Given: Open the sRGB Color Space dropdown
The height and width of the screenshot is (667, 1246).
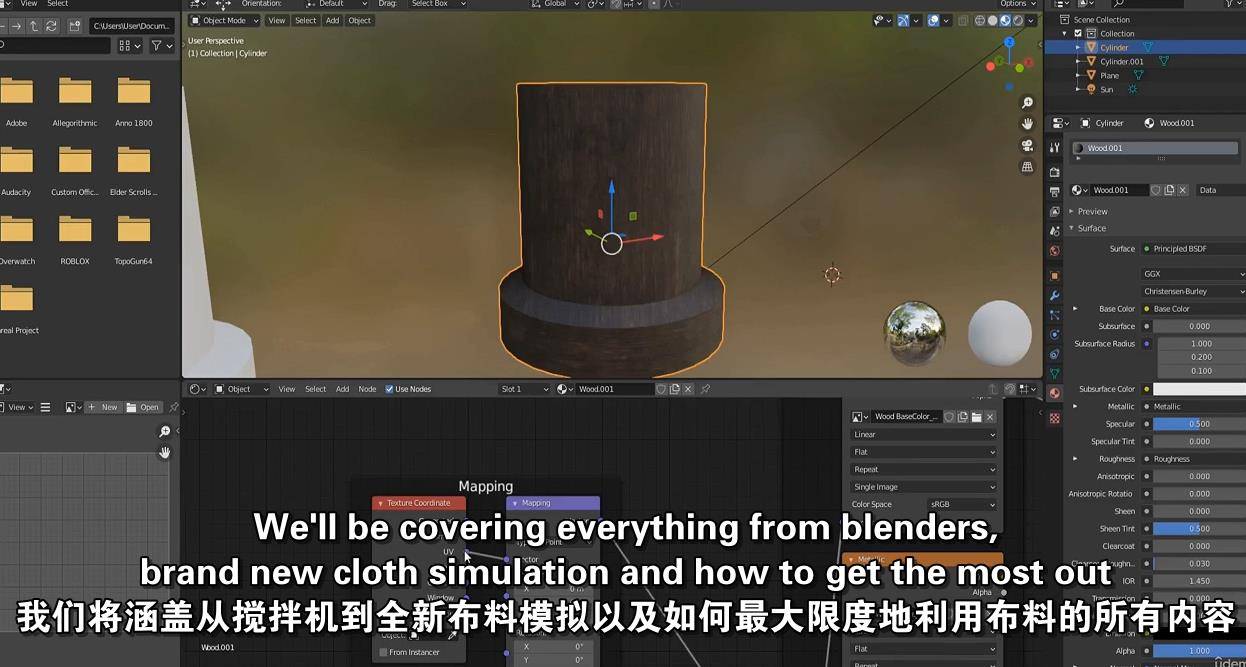Looking at the screenshot, I should (x=962, y=505).
